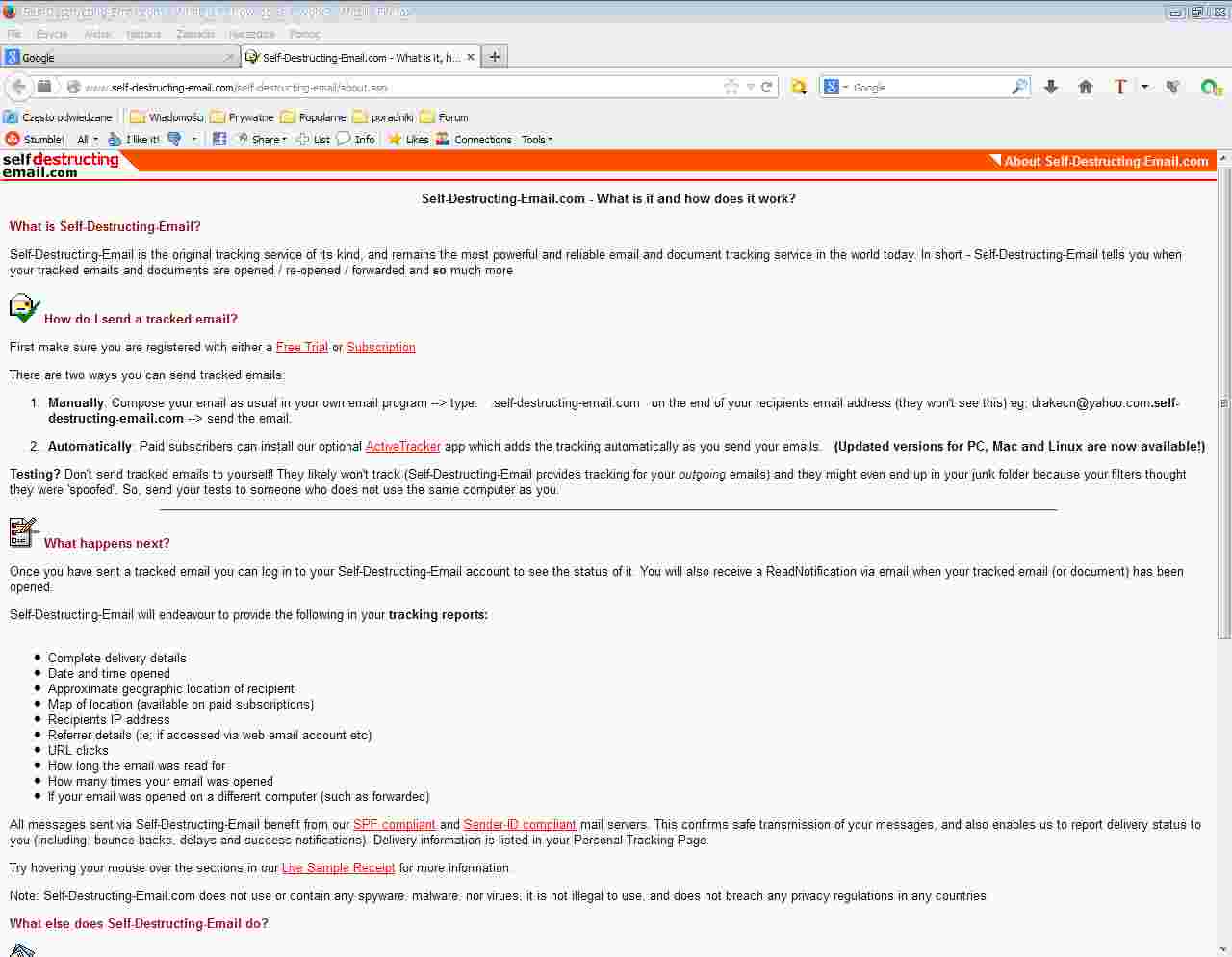
Task: Open the Forum bookmark folder
Action: (444, 117)
